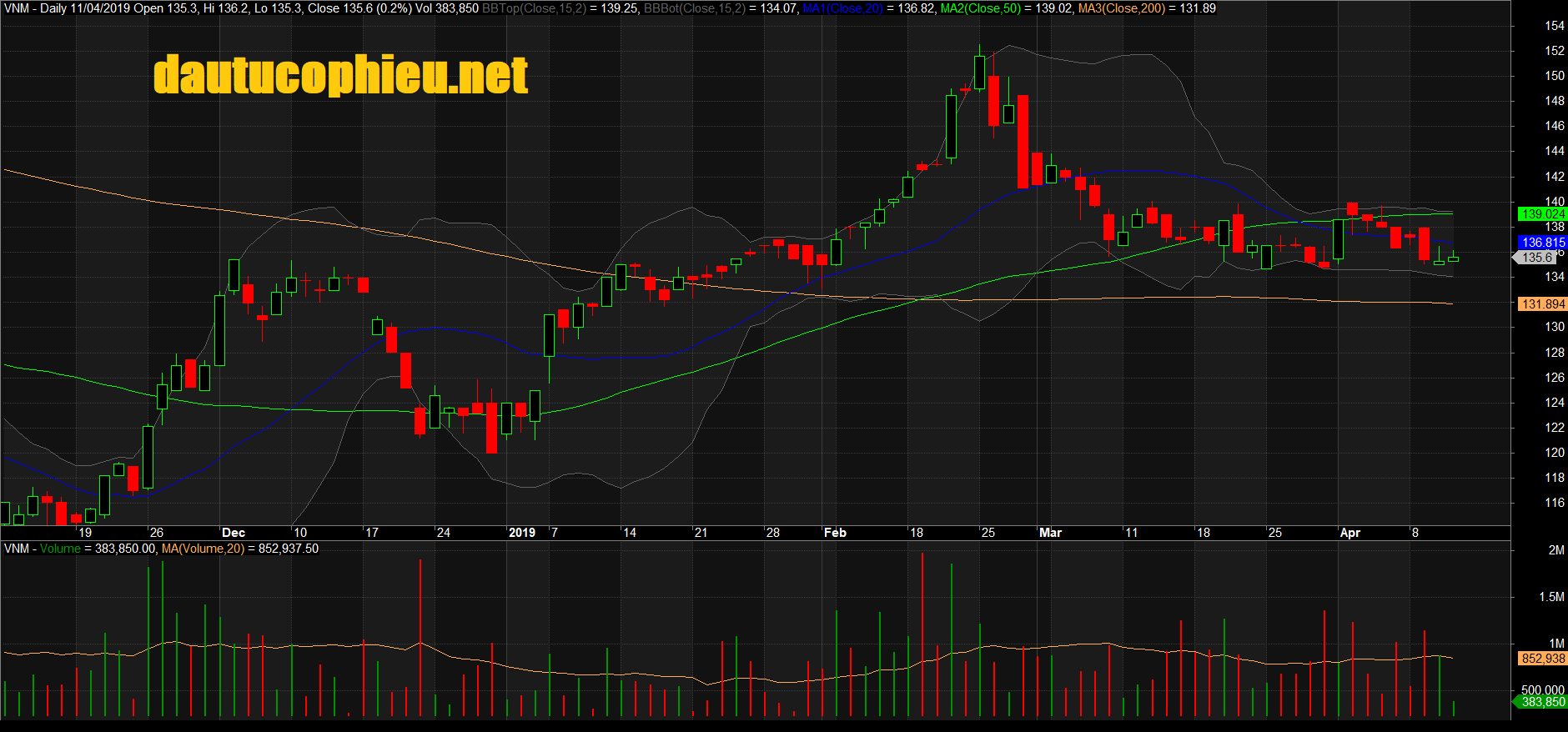Click the 19 date label on time axis
This screenshot has width=1568, height=732.
tap(85, 533)
